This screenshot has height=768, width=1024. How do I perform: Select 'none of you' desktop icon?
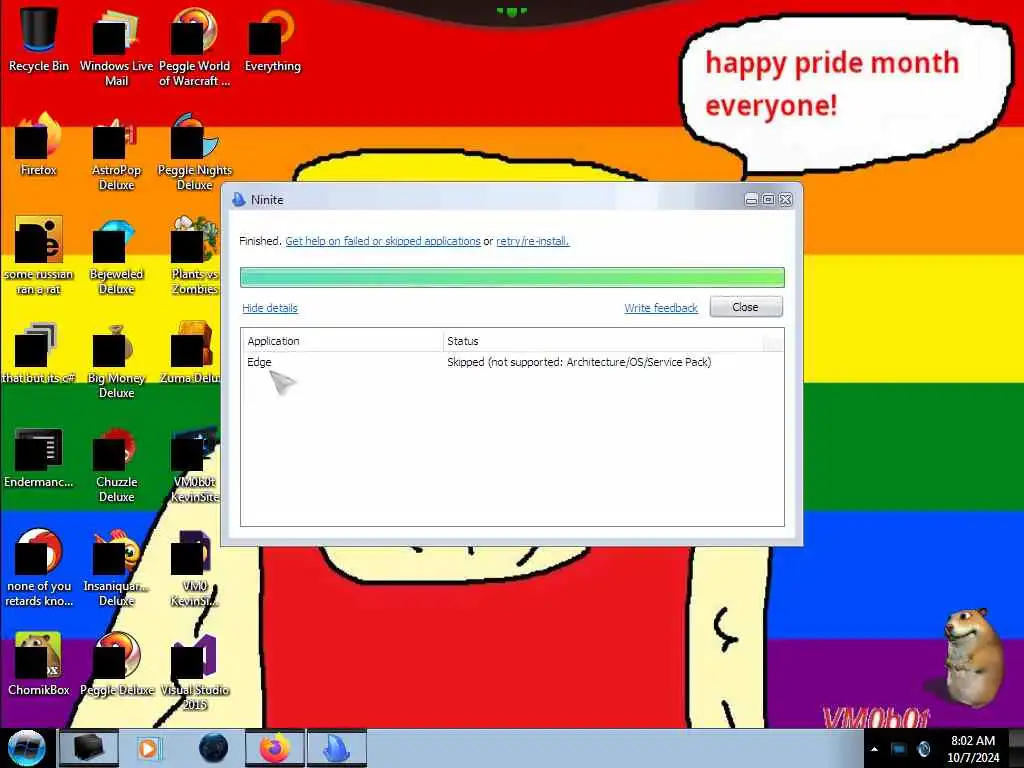(39, 567)
